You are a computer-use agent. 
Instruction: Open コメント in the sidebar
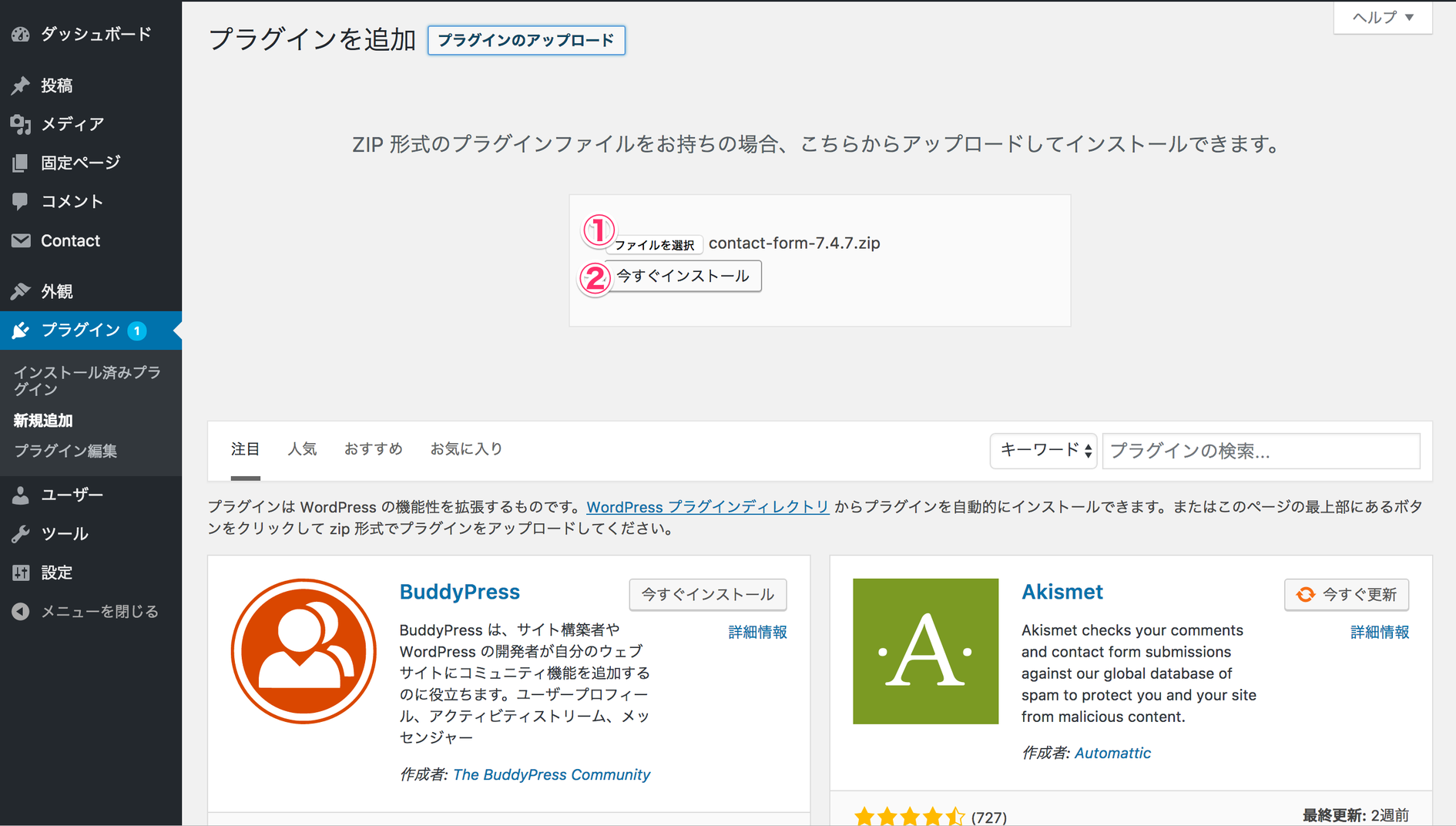pyautogui.click(x=91, y=201)
